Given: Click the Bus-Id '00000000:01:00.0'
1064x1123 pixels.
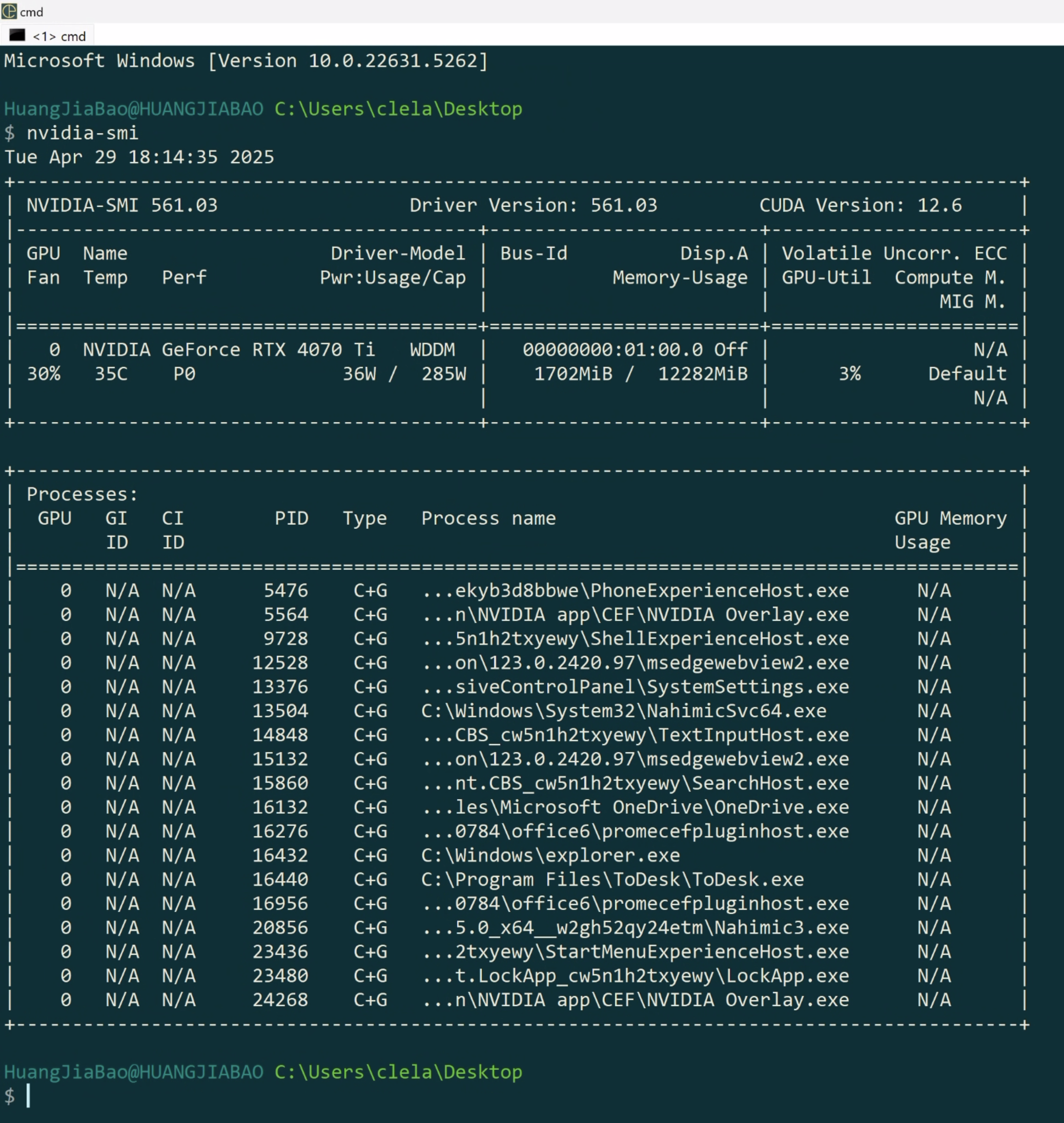Looking at the screenshot, I should 612,350.
